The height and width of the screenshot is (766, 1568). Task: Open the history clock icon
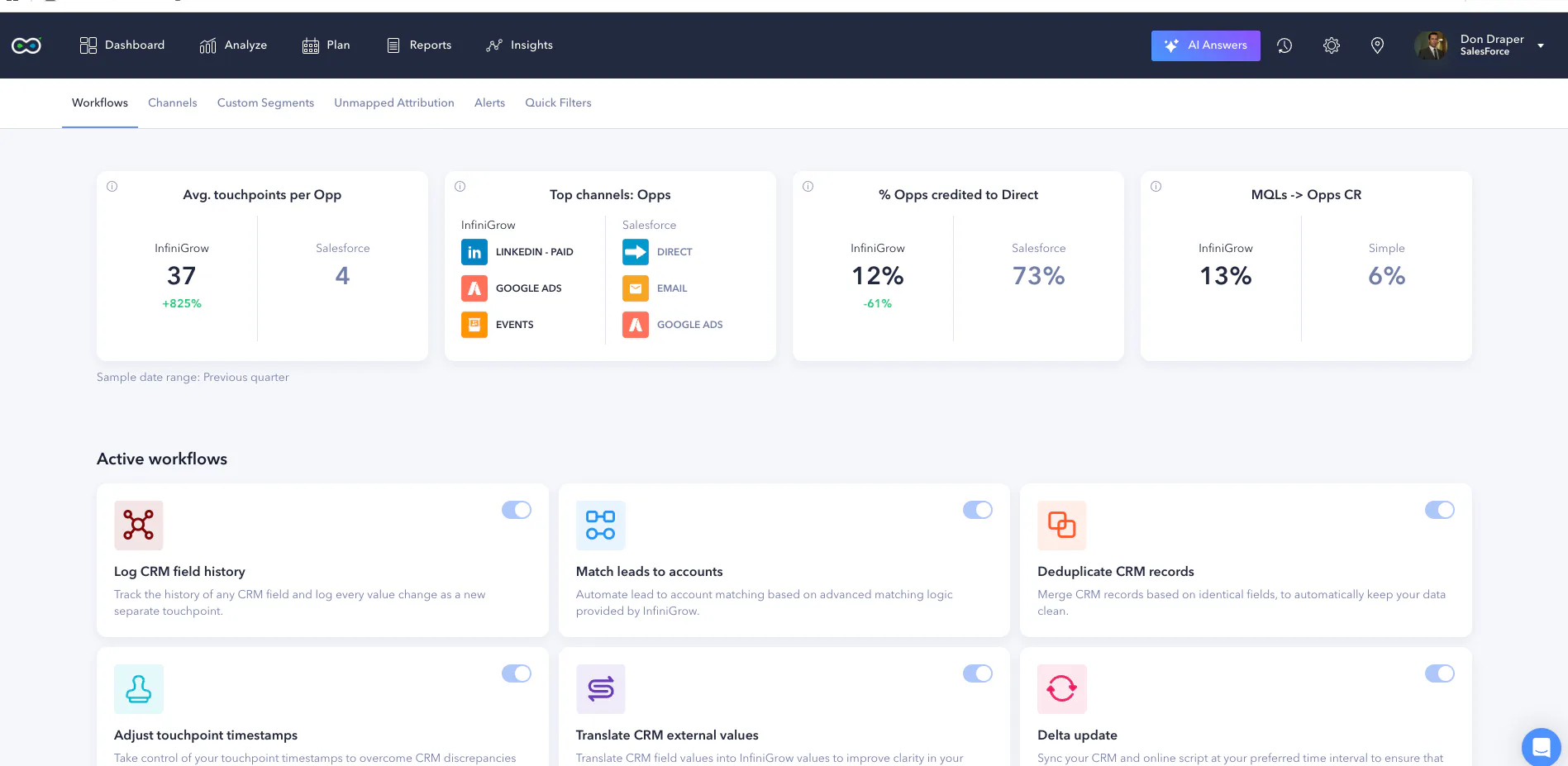(1284, 45)
